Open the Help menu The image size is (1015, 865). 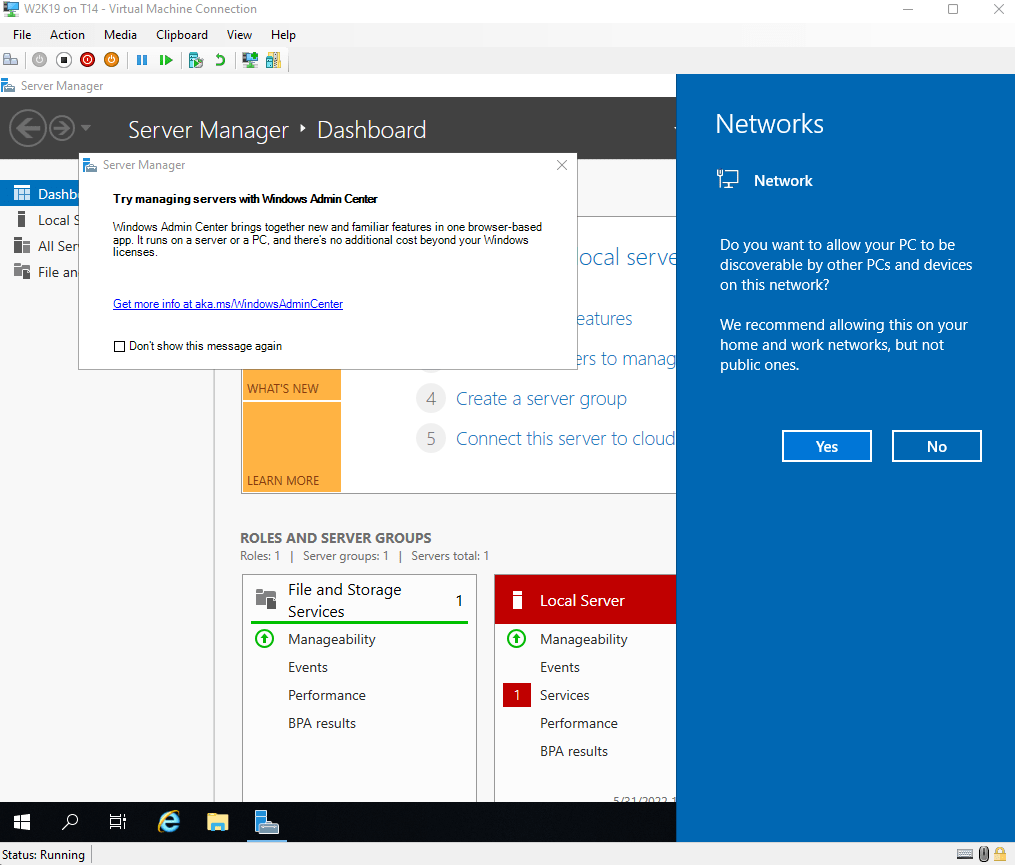[283, 35]
